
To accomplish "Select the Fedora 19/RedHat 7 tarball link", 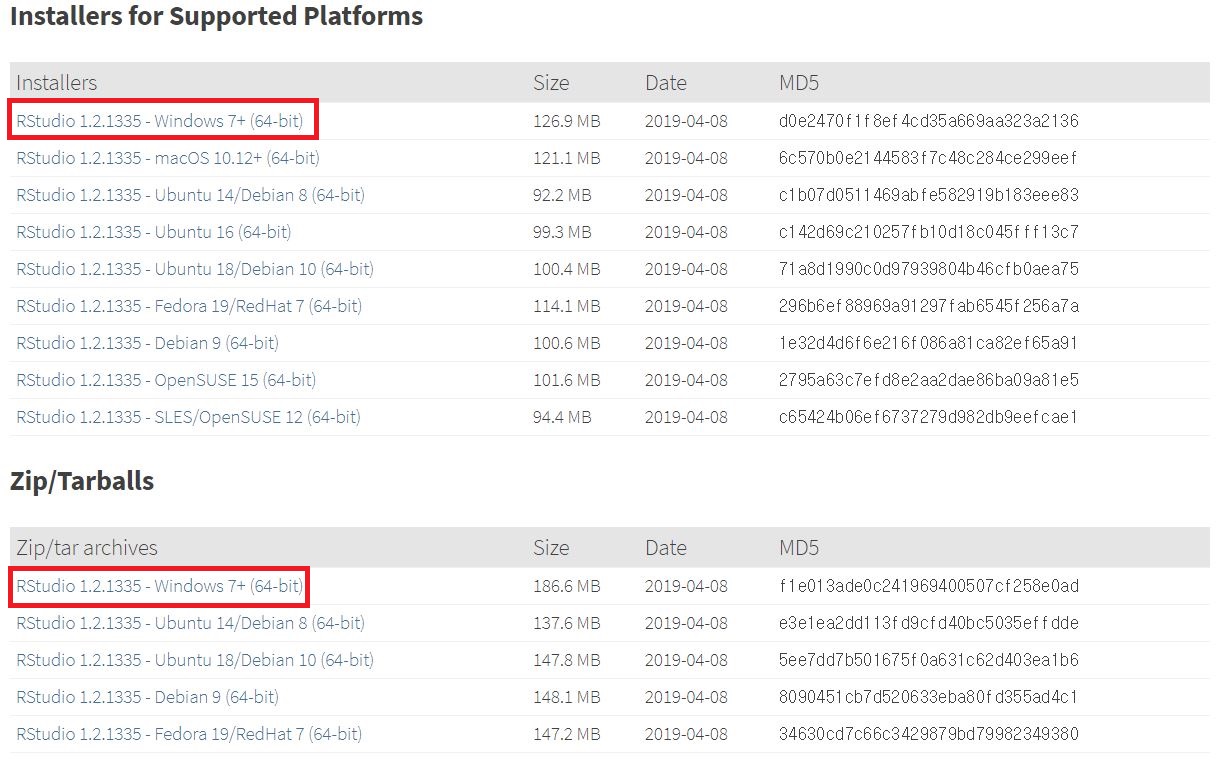I will (x=189, y=734).
